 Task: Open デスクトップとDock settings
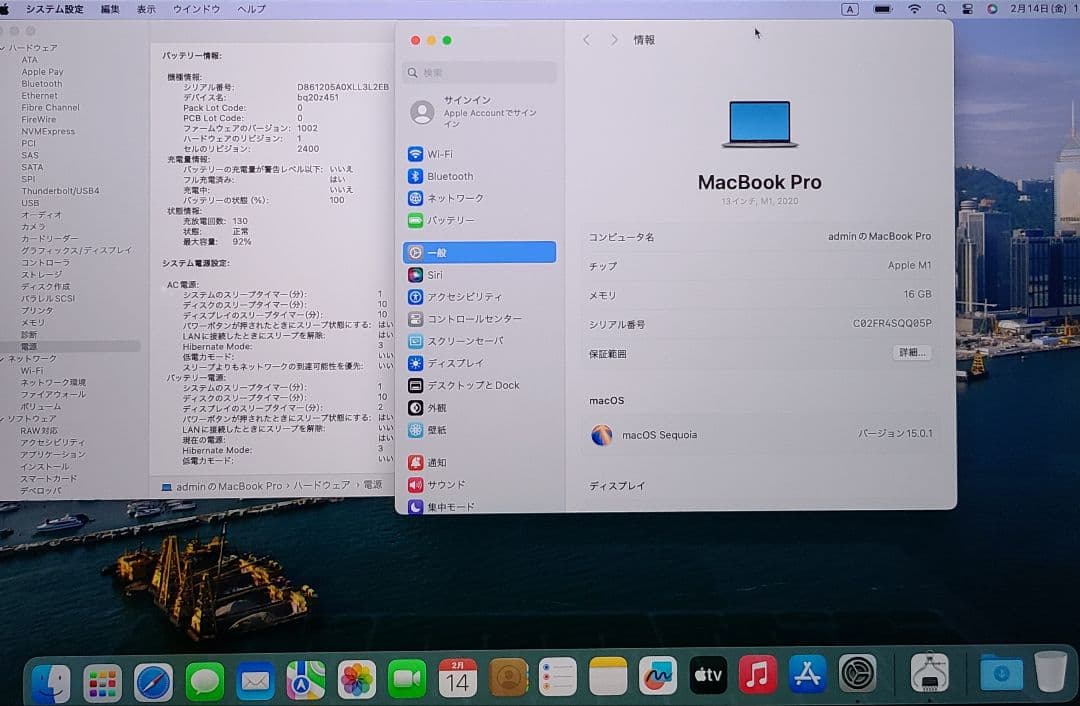pyautogui.click(x=470, y=385)
